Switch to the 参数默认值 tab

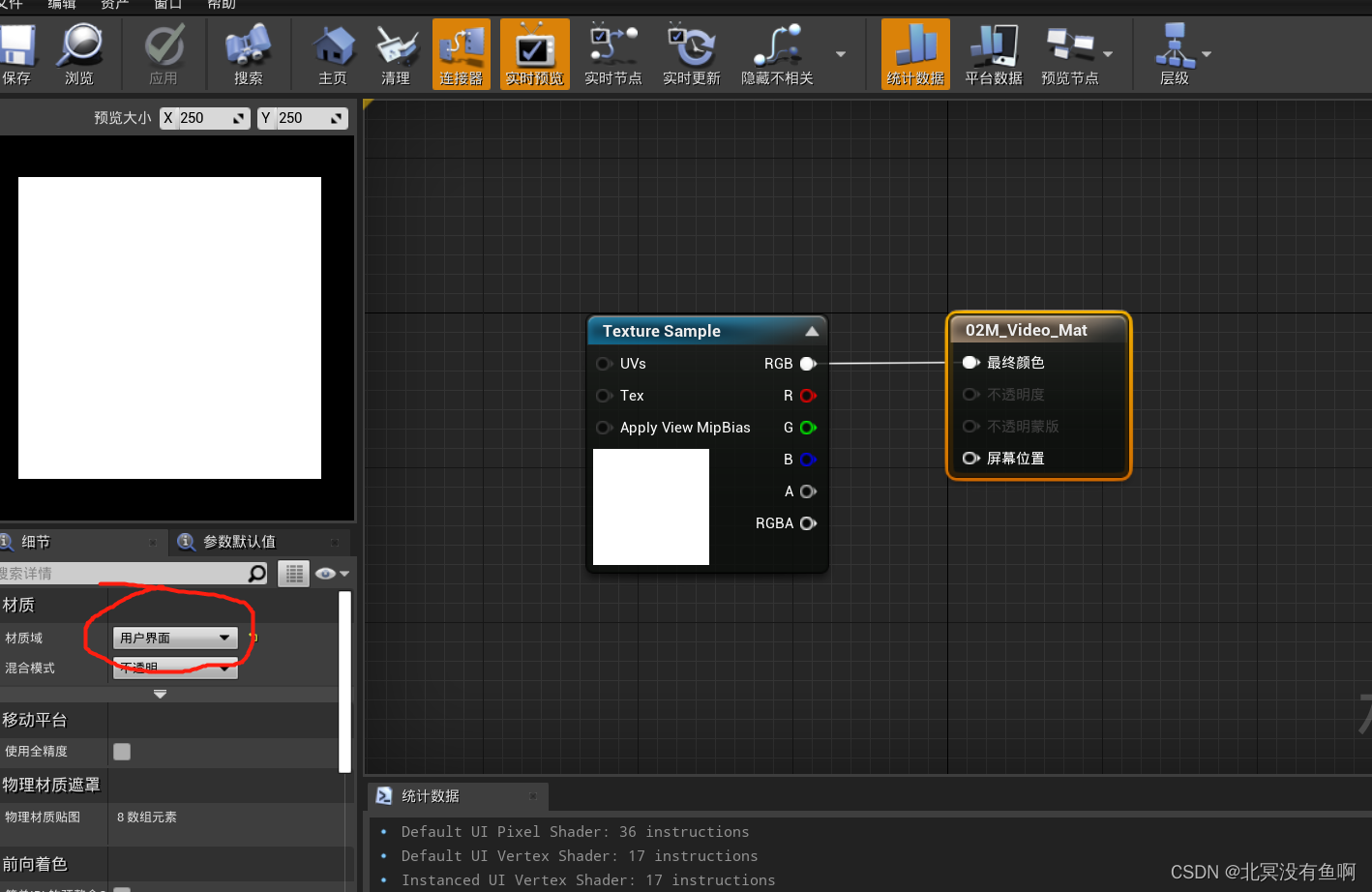(x=239, y=542)
